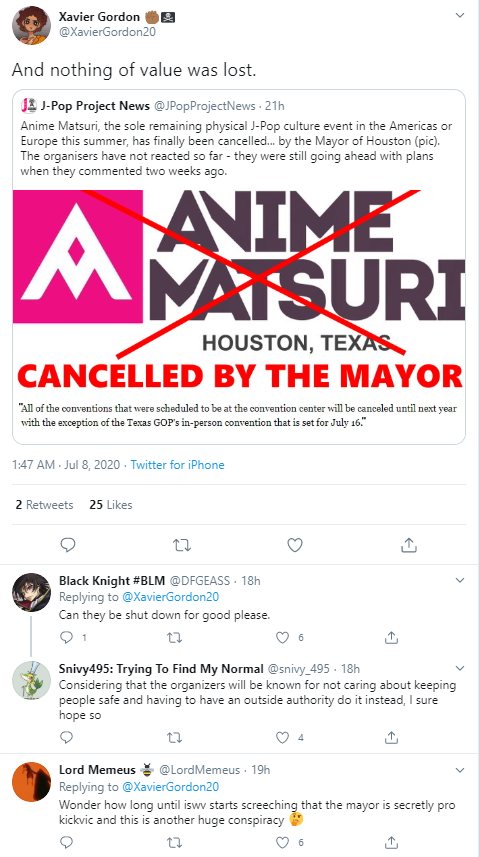The height and width of the screenshot is (857, 479).
Task: Like Lord Memeus's reply
Action: (282, 842)
